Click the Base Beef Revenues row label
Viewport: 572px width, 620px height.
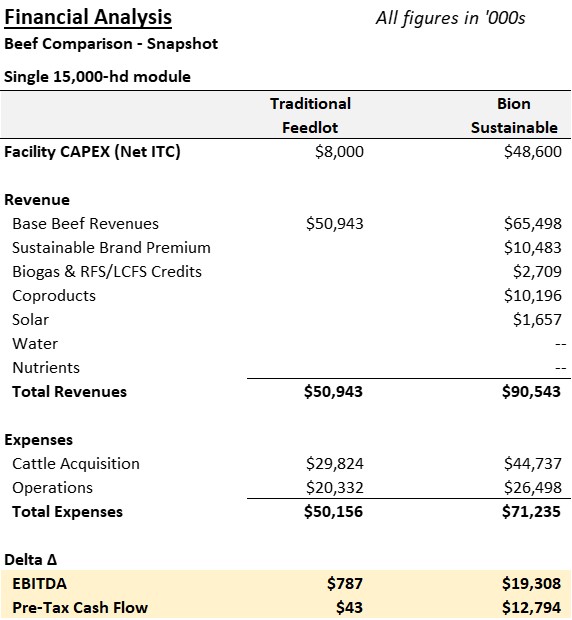tap(85, 224)
